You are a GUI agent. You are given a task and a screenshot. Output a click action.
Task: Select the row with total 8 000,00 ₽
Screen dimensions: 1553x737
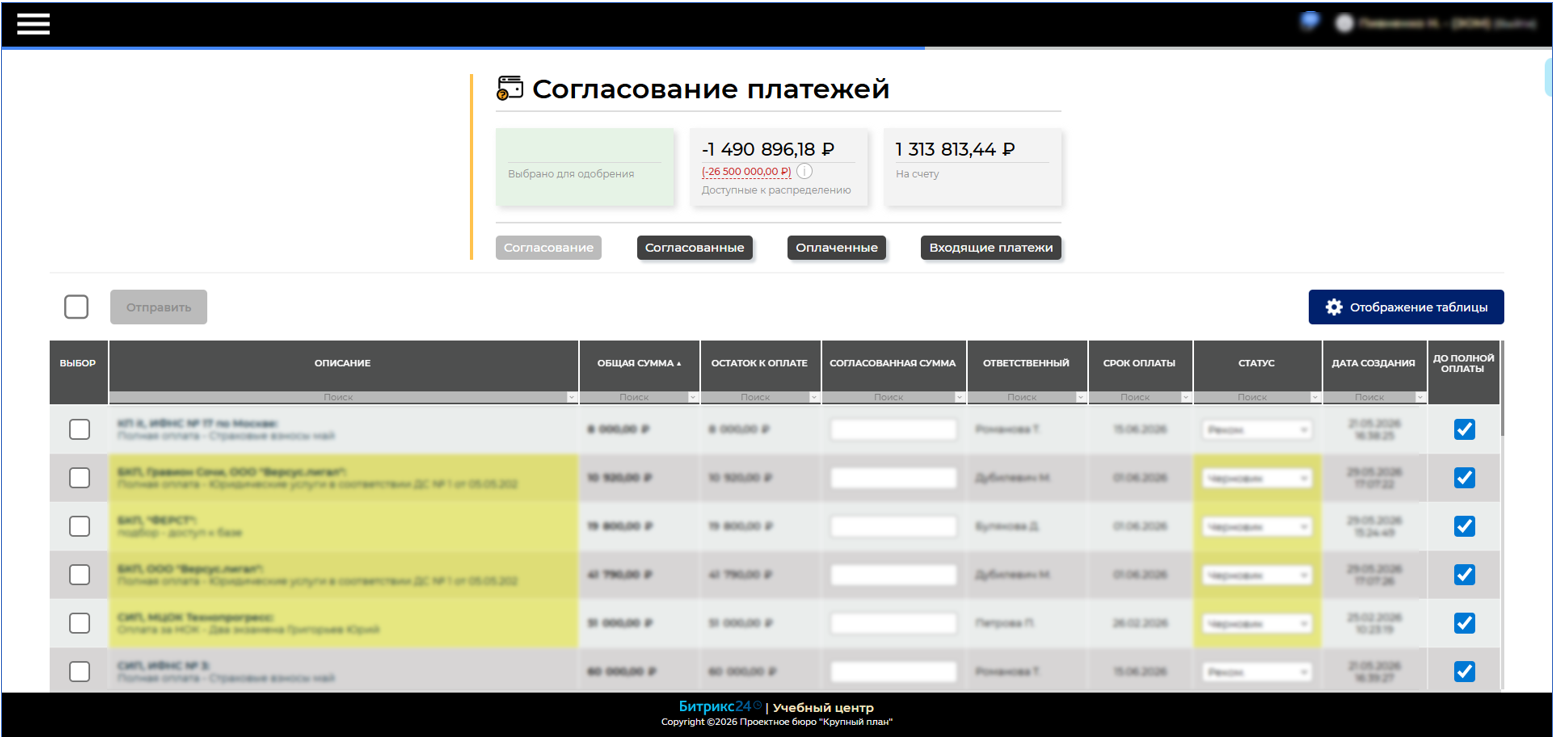tap(79, 430)
